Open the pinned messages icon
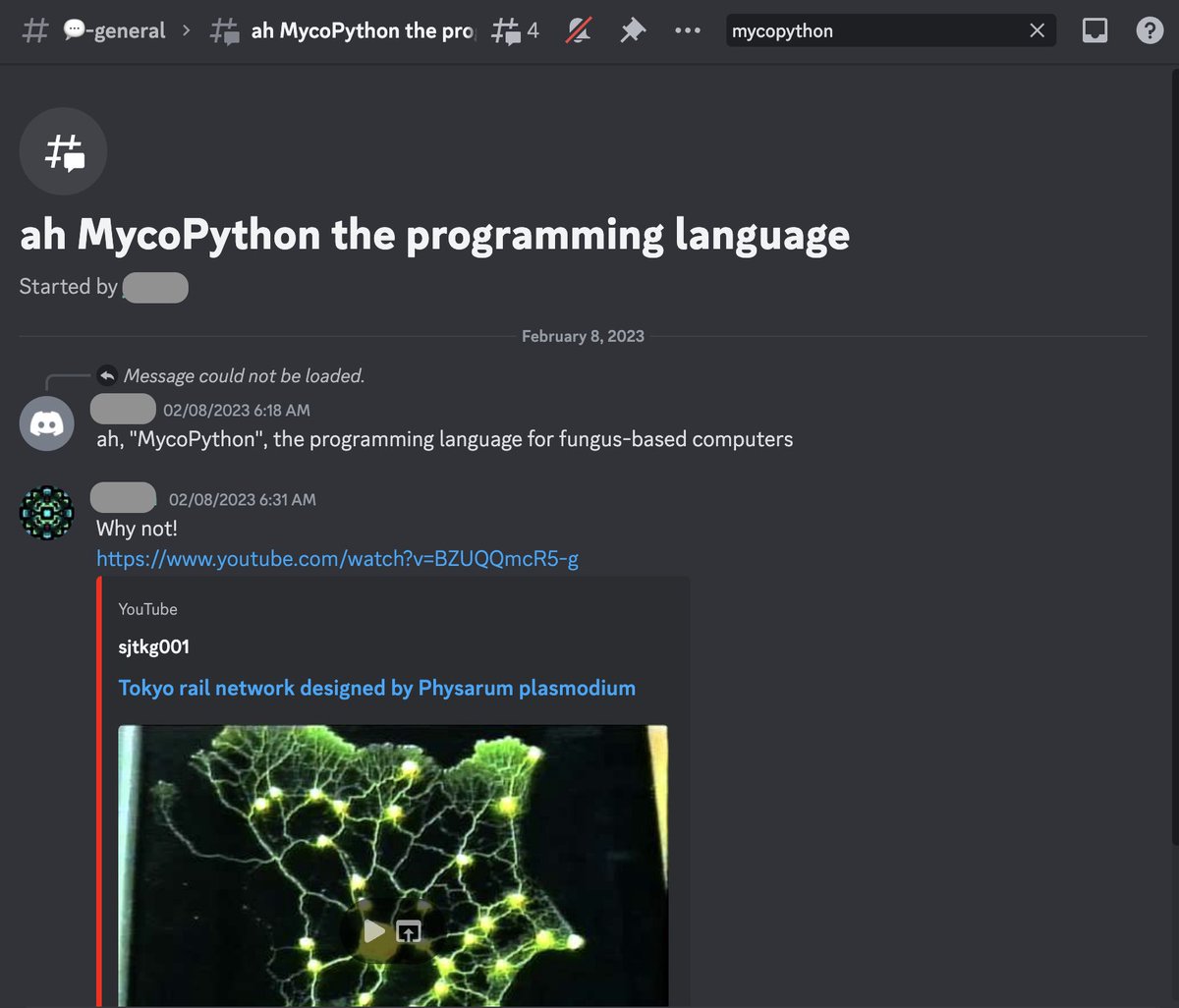Viewport: 1179px width, 1008px height. [x=633, y=30]
